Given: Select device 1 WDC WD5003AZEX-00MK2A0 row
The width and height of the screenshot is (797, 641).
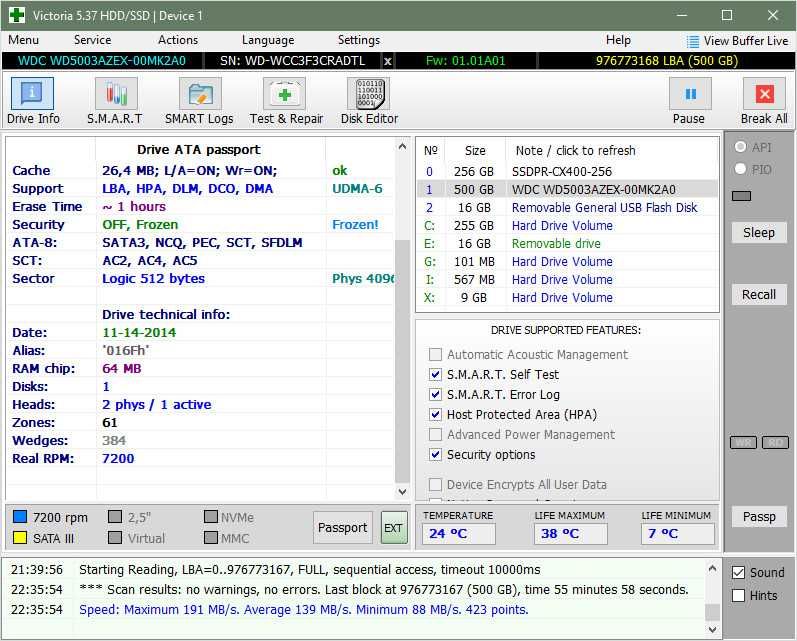Looking at the screenshot, I should (568, 190).
